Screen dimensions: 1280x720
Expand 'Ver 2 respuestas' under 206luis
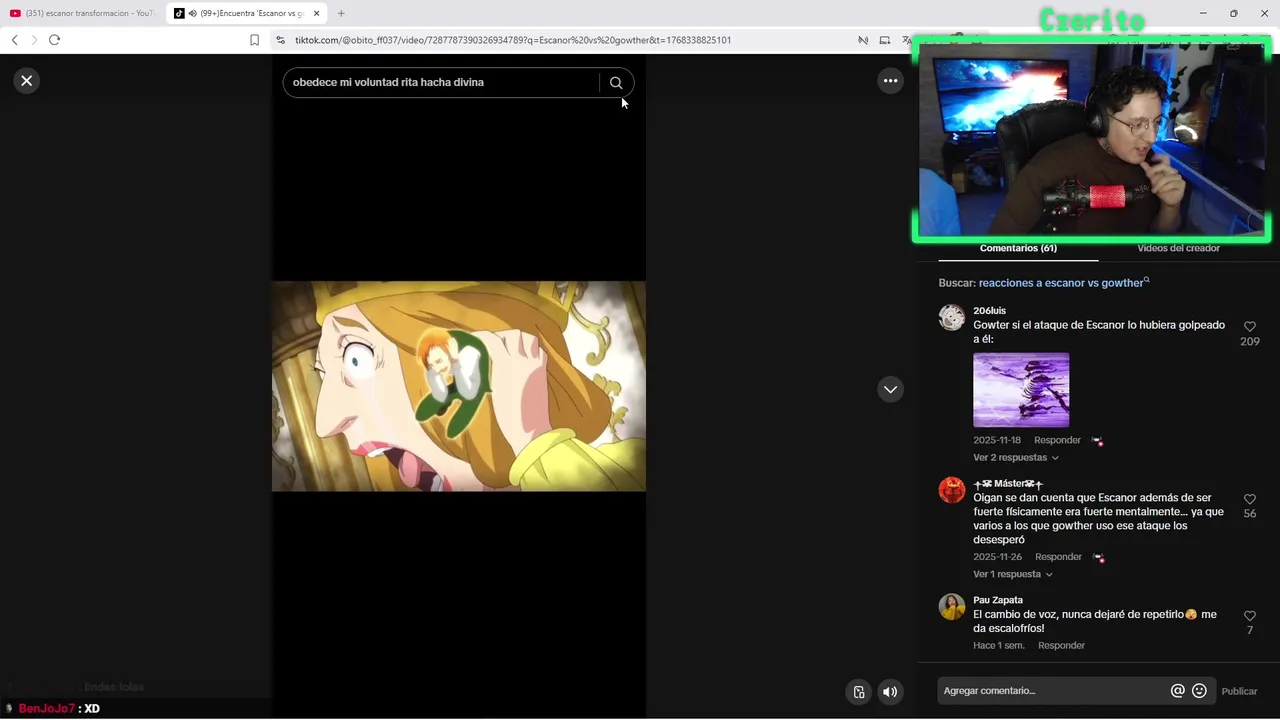pos(1015,458)
